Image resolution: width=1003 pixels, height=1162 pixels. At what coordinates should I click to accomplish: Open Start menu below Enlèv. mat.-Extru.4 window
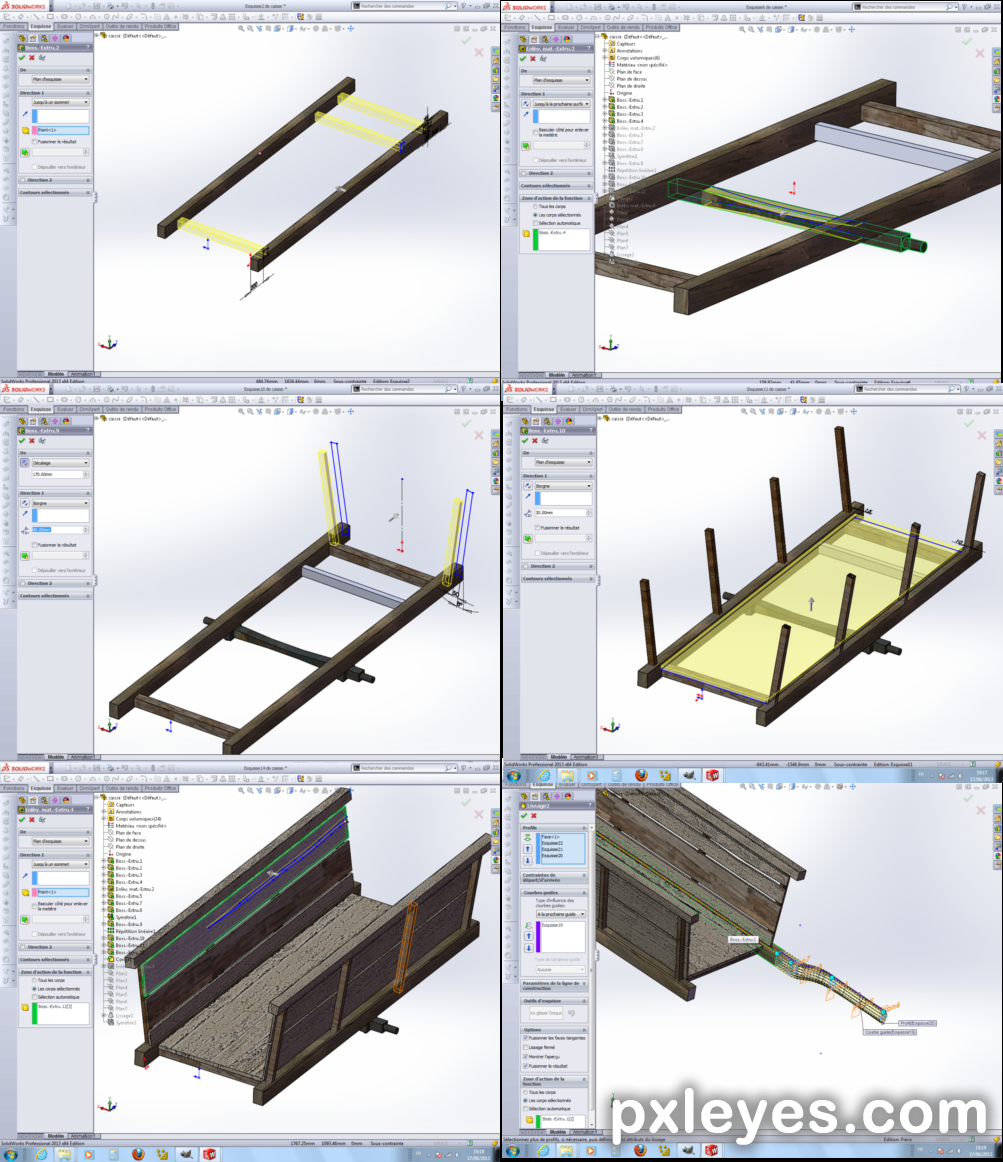[x=11, y=1155]
